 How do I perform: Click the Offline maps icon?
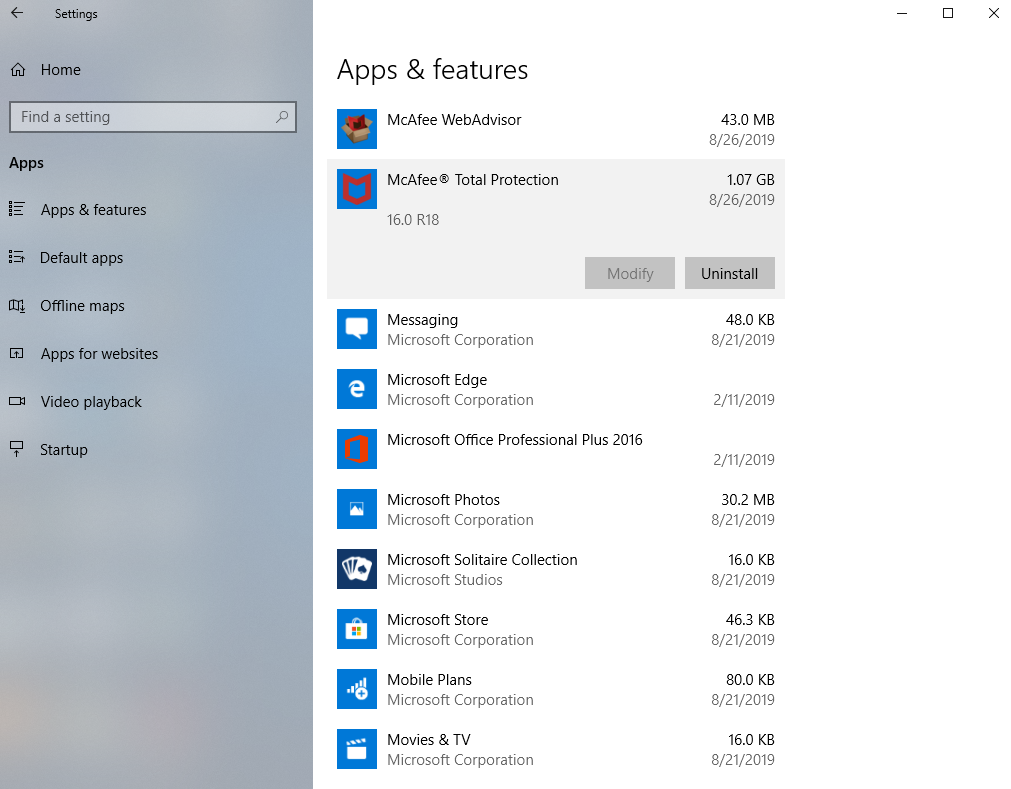tap(17, 306)
